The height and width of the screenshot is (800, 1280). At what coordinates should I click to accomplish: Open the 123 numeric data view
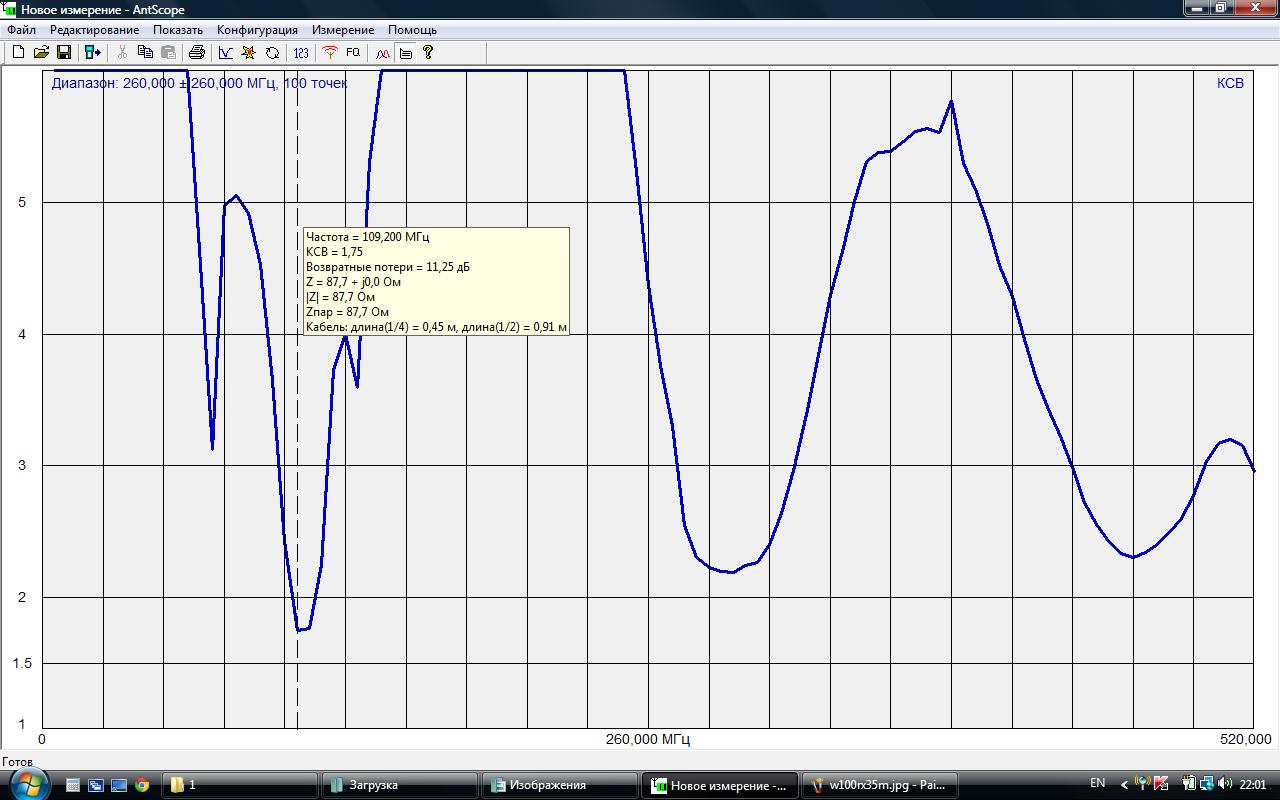pos(301,52)
